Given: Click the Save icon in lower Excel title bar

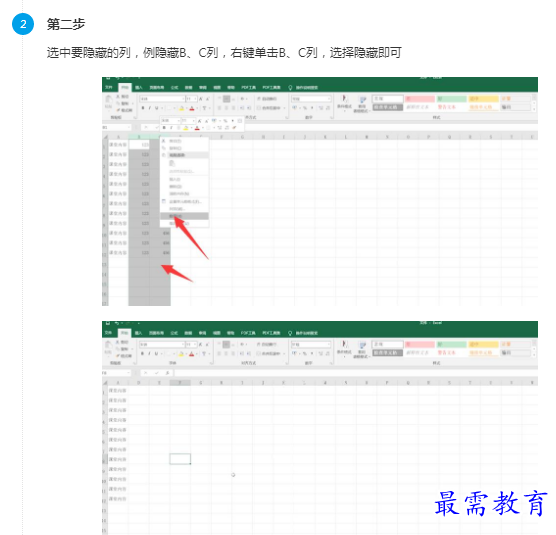Looking at the screenshot, I should tap(108, 323).
